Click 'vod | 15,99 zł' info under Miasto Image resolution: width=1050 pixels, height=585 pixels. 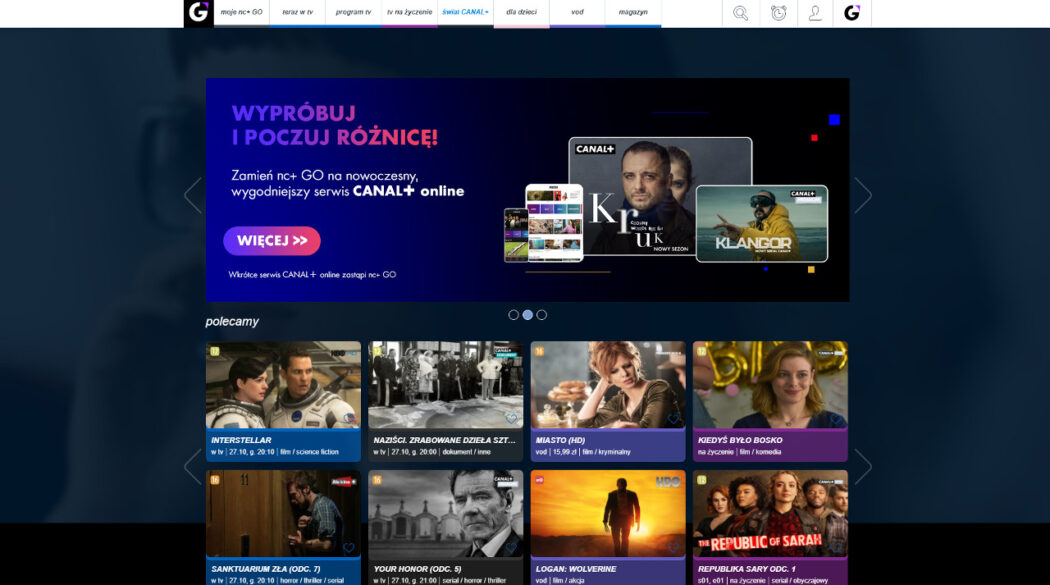[x=556, y=452]
